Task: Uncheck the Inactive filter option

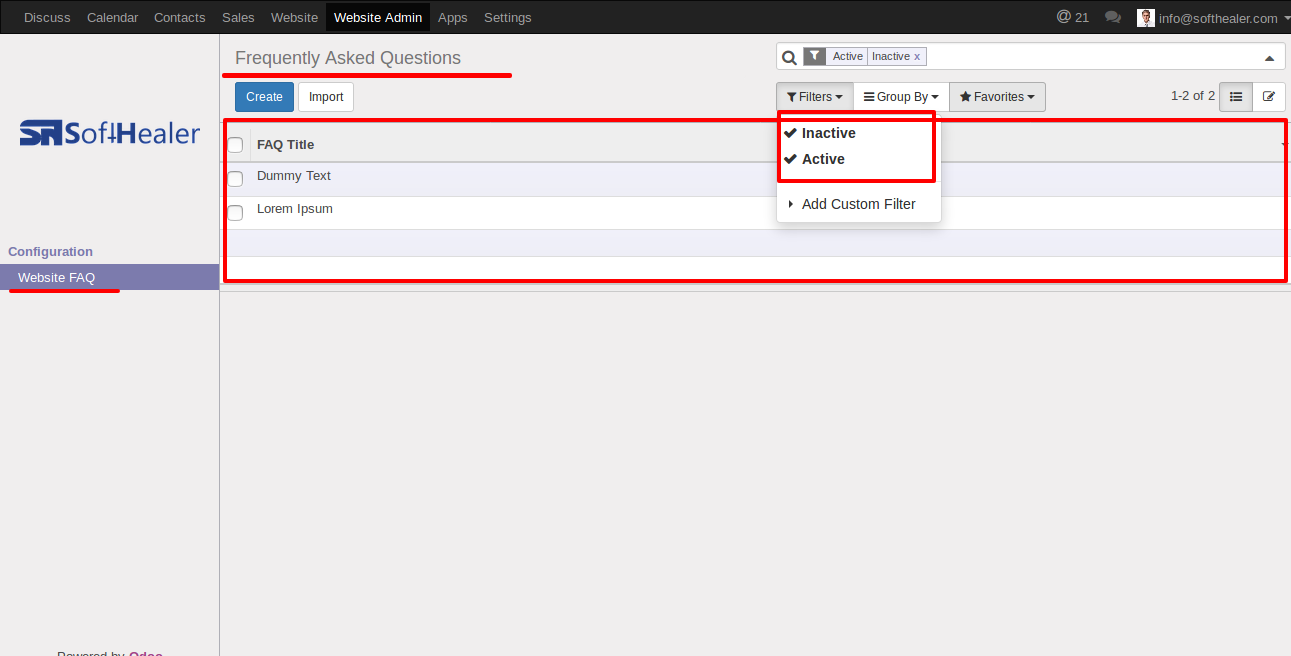Action: tap(828, 133)
